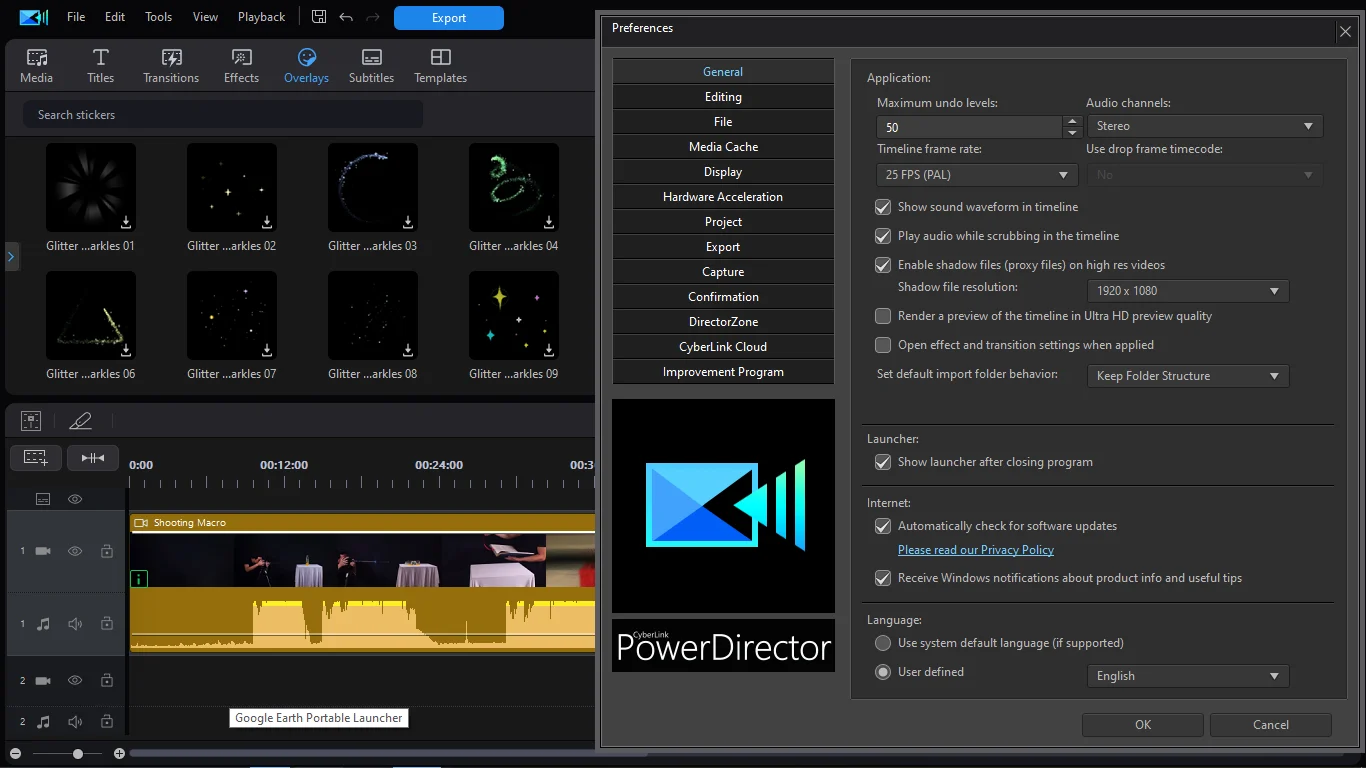The width and height of the screenshot is (1366, 768).
Task: Open the Playback menu
Action: pyautogui.click(x=261, y=17)
